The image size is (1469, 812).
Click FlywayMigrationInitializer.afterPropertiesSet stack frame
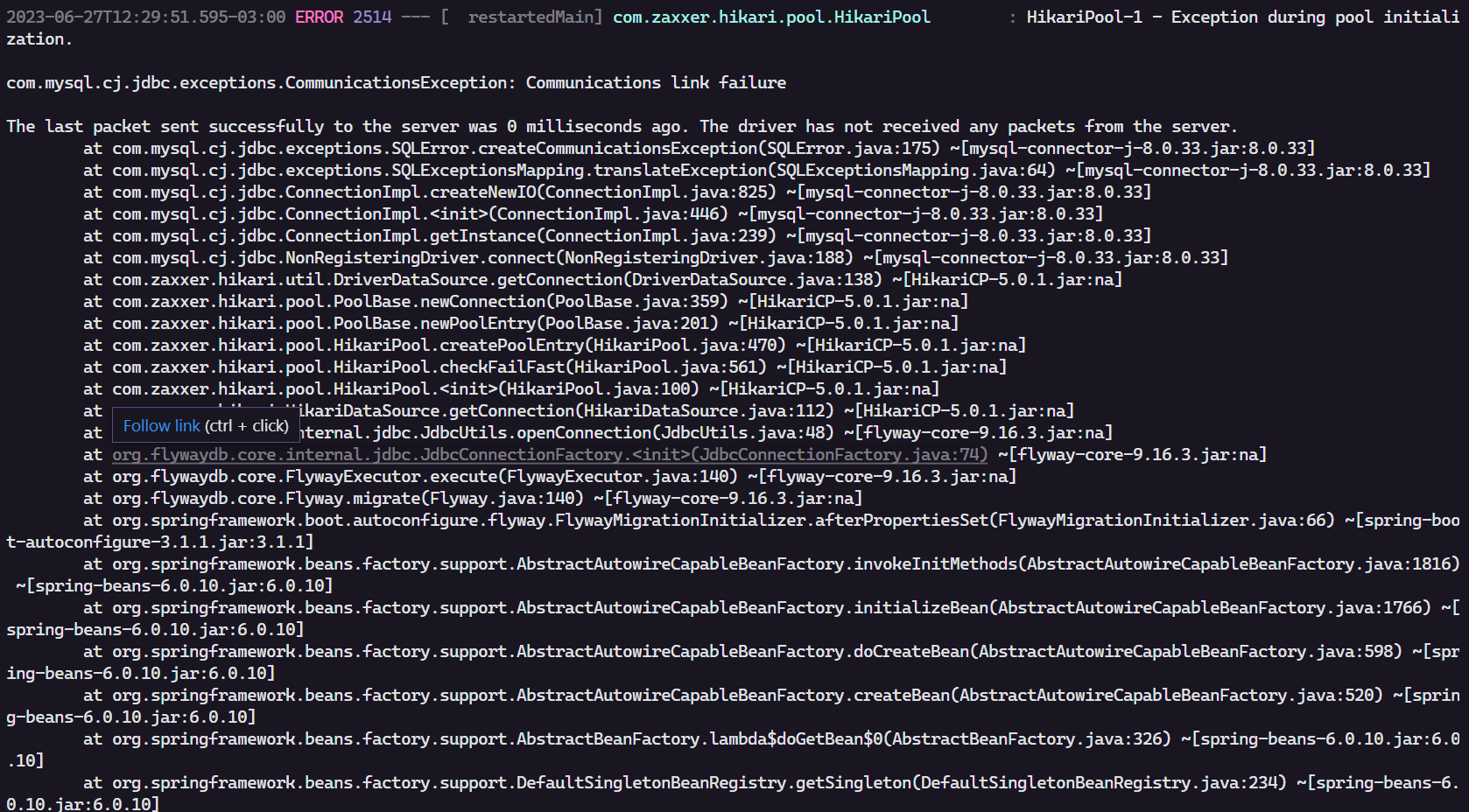click(734, 531)
